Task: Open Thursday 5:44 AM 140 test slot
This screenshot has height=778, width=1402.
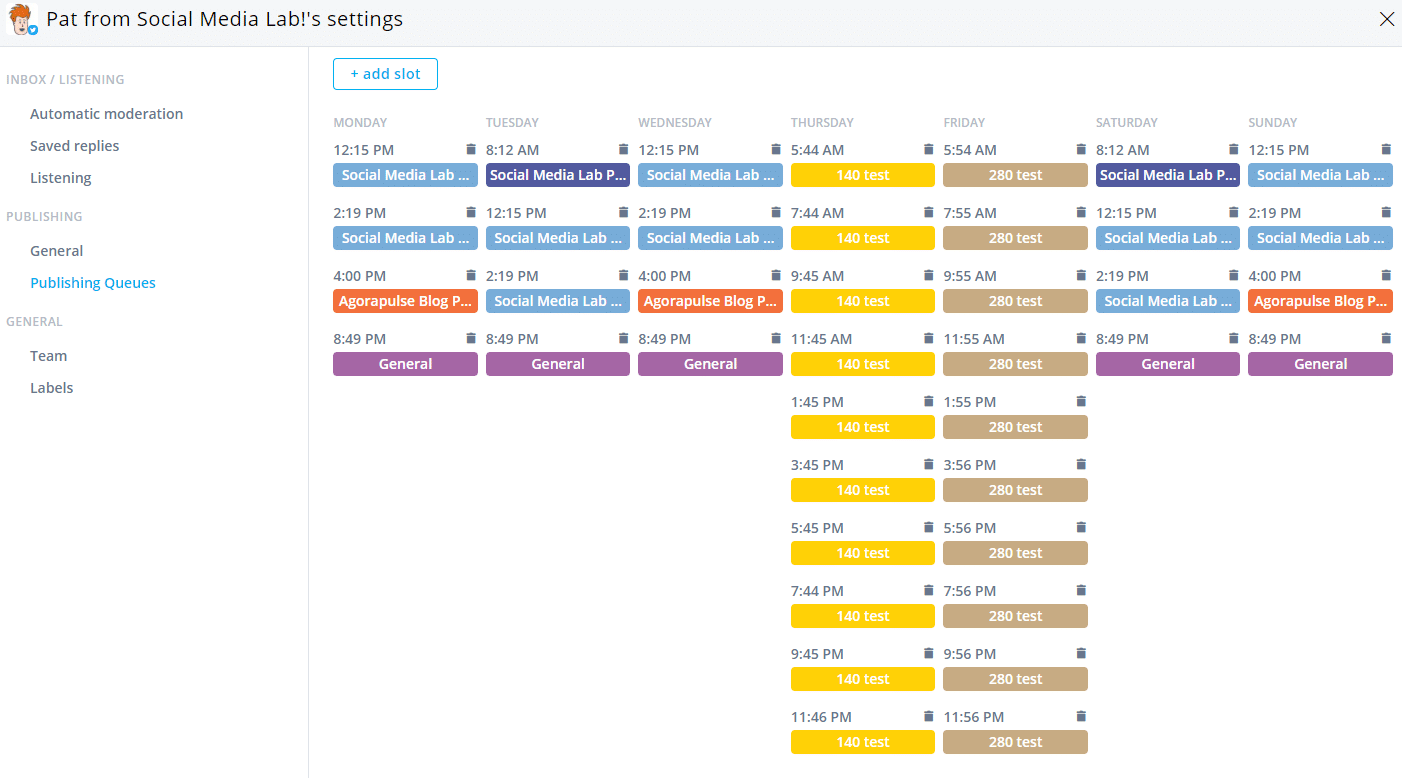Action: [863, 175]
